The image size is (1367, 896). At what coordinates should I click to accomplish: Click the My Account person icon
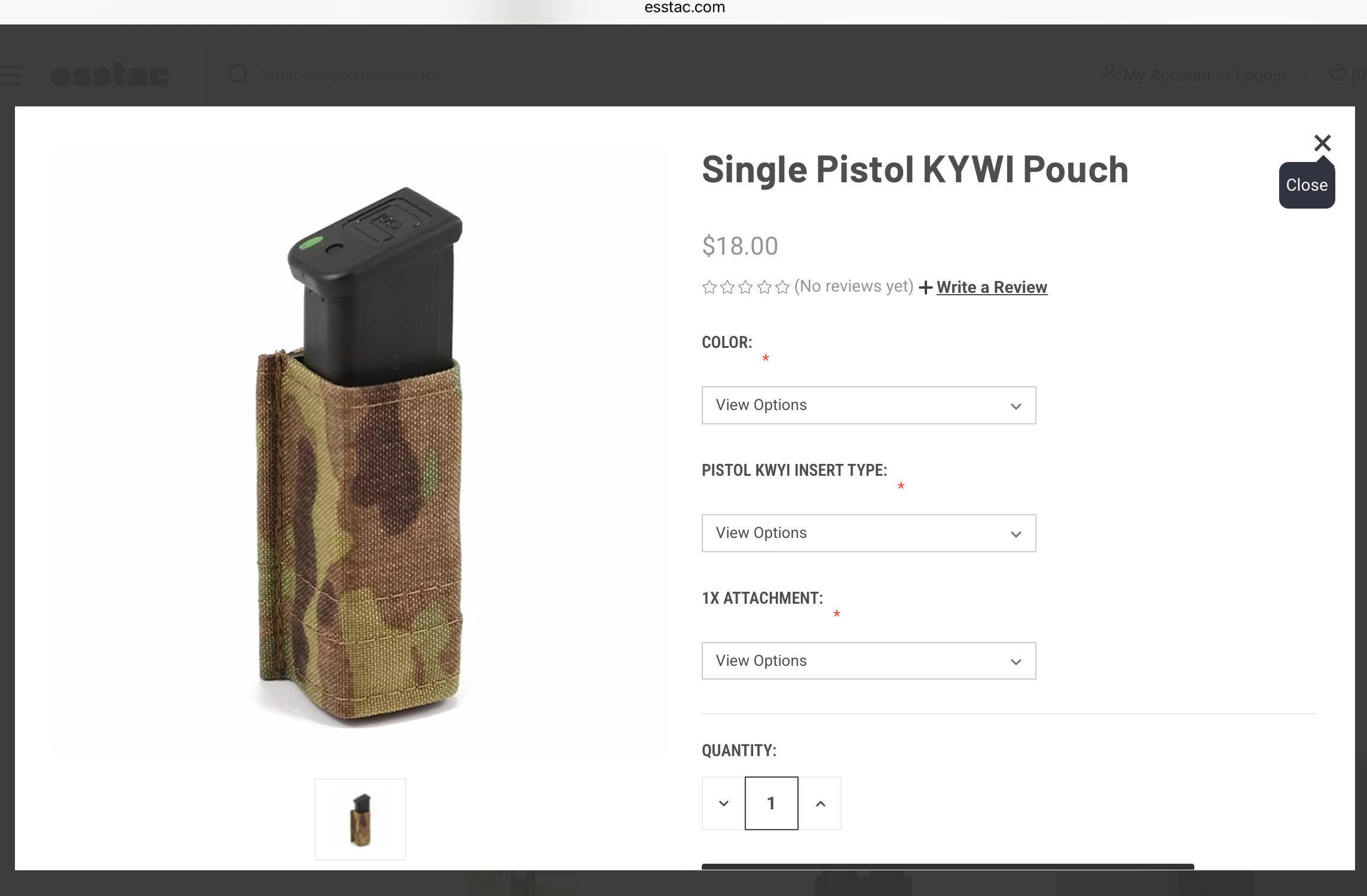1109,74
